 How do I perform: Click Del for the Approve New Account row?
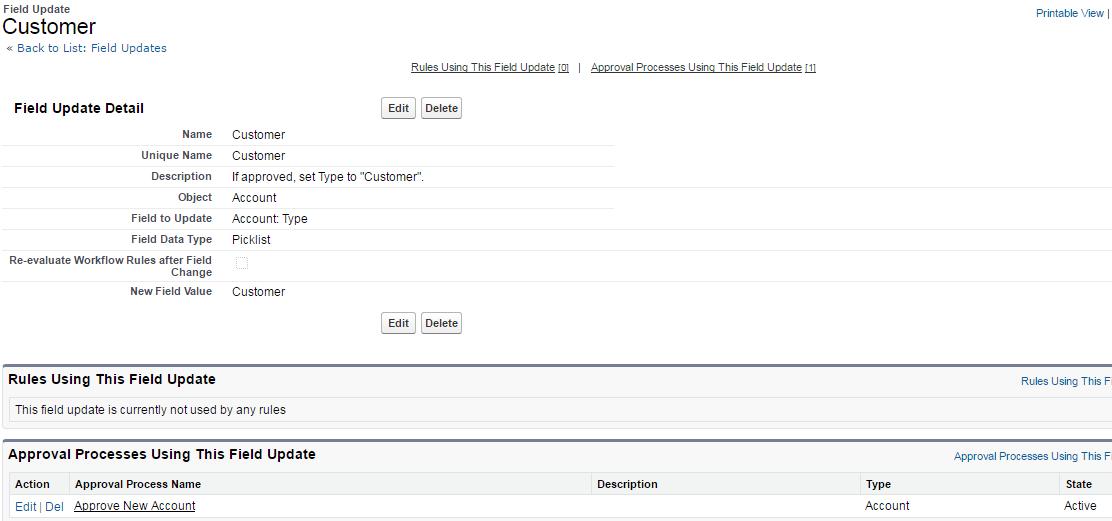tap(54, 507)
